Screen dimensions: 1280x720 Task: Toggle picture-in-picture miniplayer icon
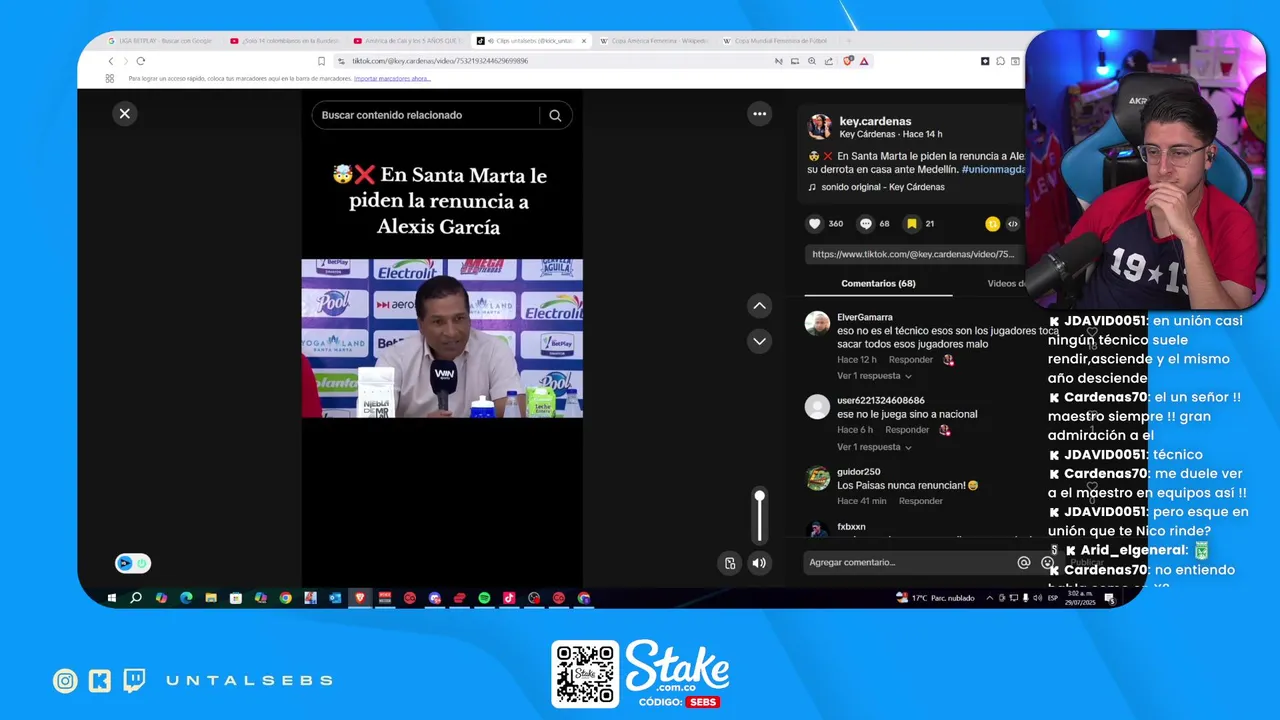click(730, 563)
